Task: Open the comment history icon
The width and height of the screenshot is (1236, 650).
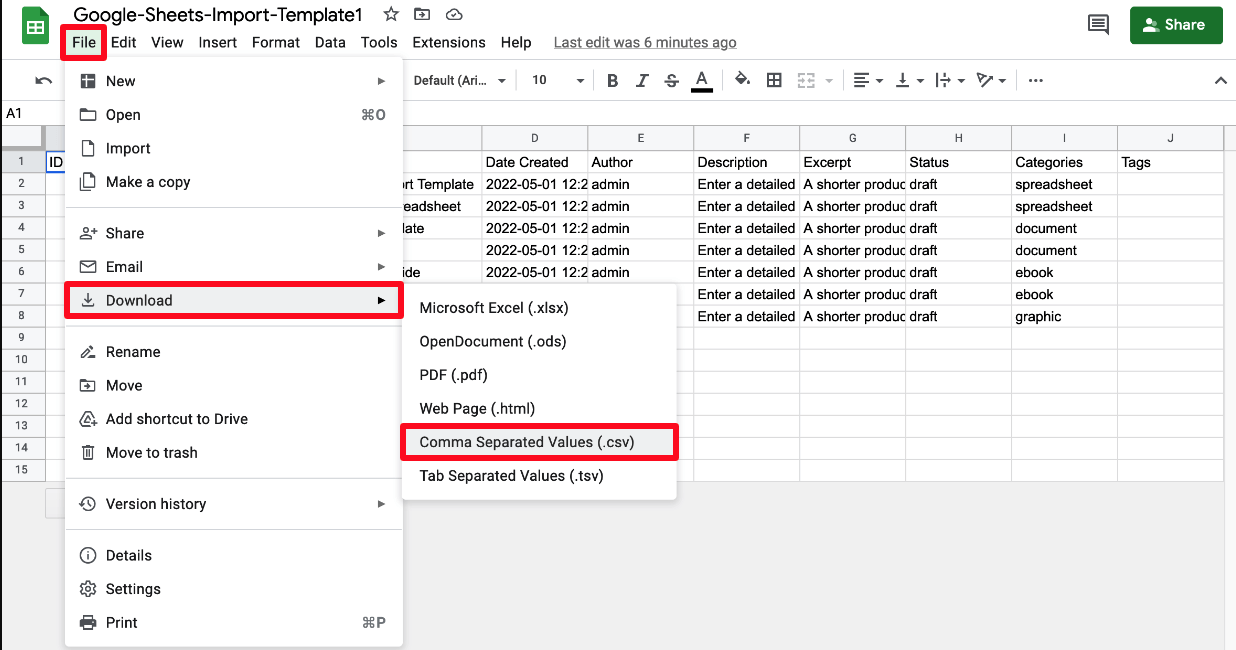Action: tap(1098, 25)
